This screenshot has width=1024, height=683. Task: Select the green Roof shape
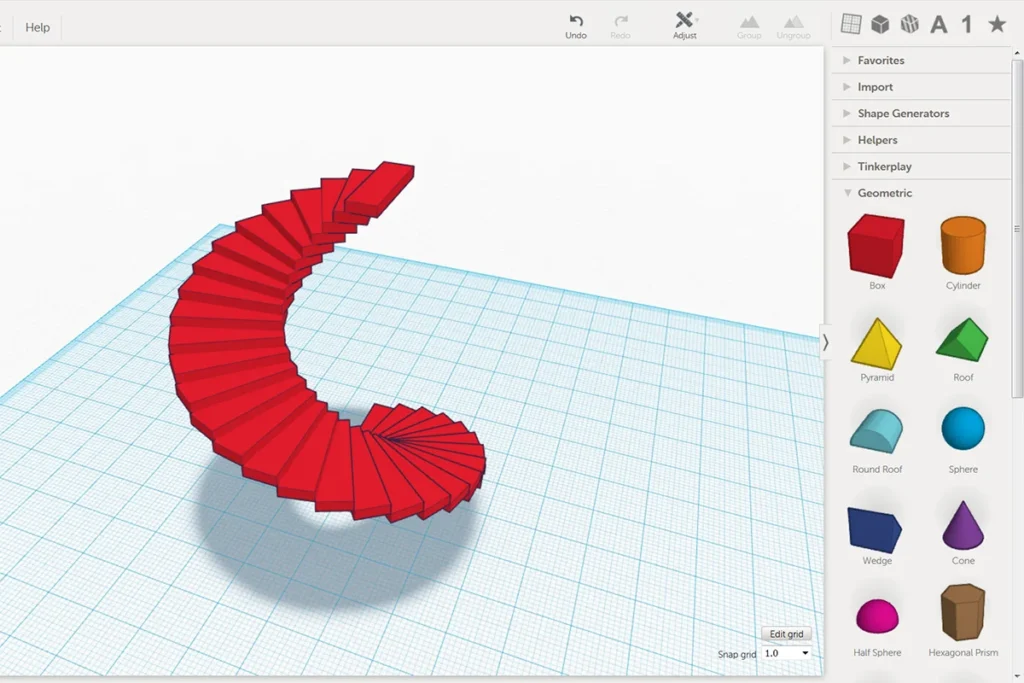962,342
